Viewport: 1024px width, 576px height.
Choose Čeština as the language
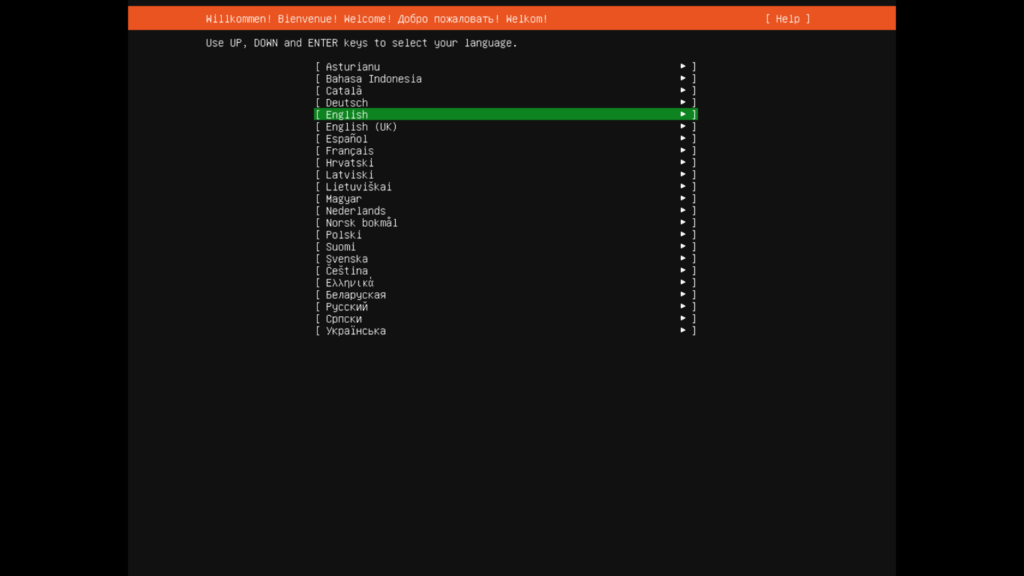pyautogui.click(x=505, y=271)
